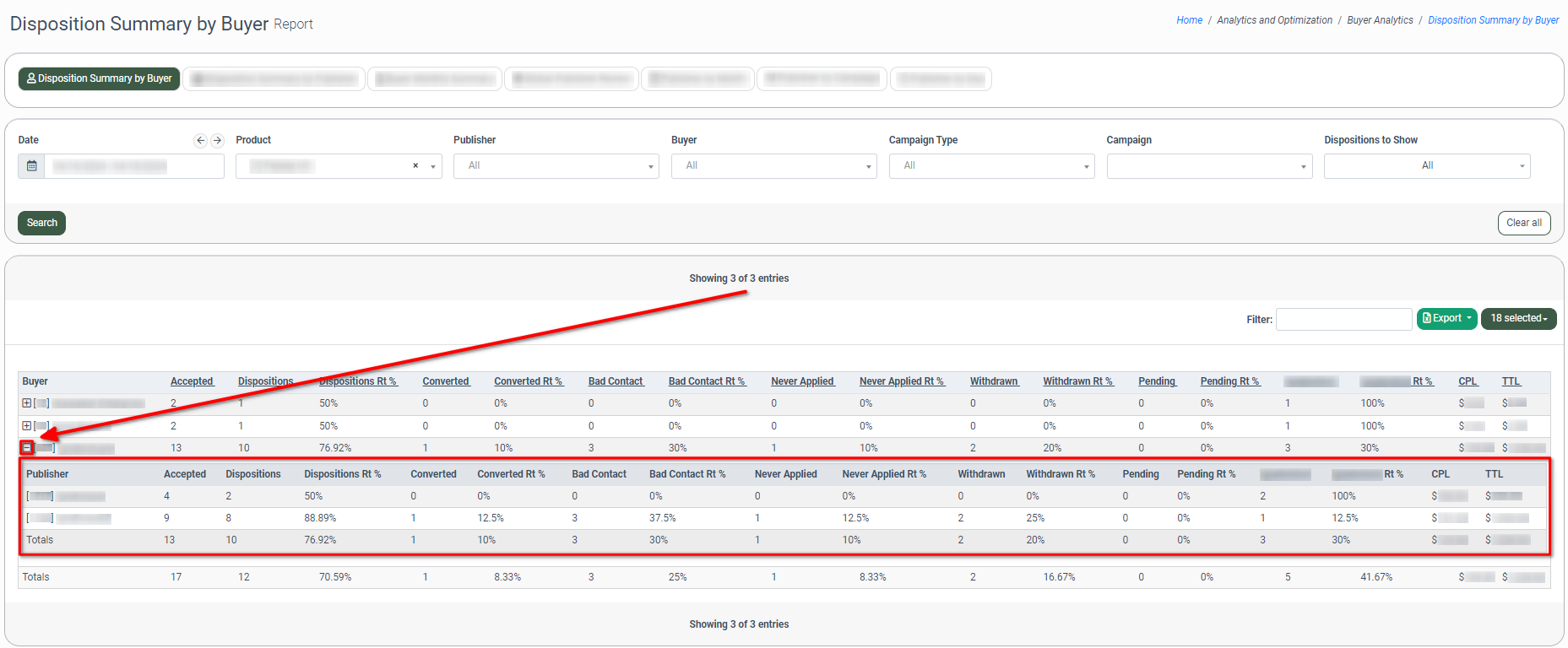
Task: Expand the second buyer row plus icon
Action: [x=27, y=426]
